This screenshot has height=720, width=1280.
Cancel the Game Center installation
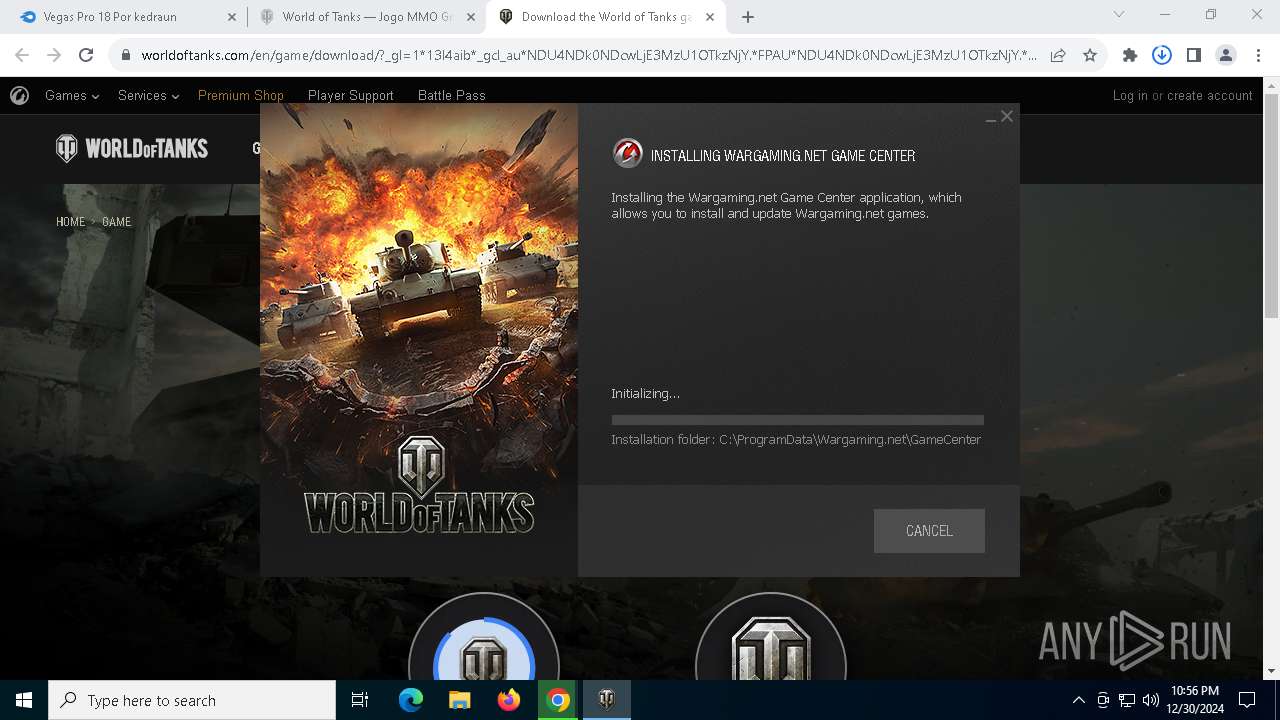tap(929, 531)
